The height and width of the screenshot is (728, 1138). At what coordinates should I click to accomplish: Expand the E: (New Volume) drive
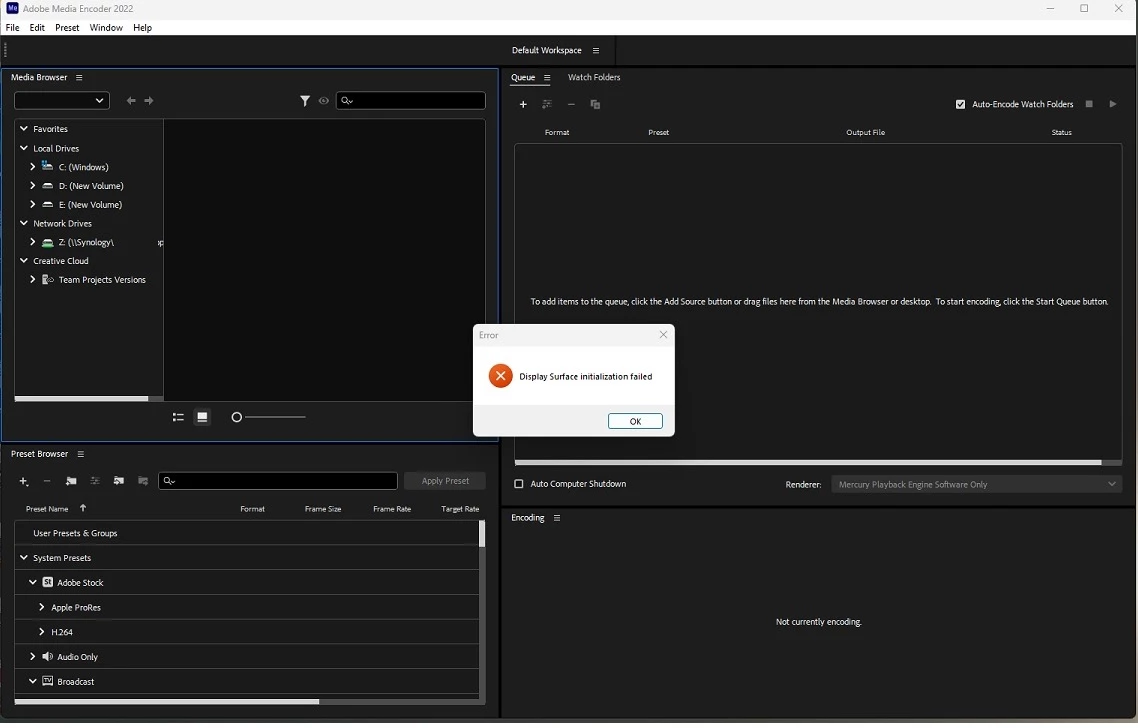pos(33,205)
